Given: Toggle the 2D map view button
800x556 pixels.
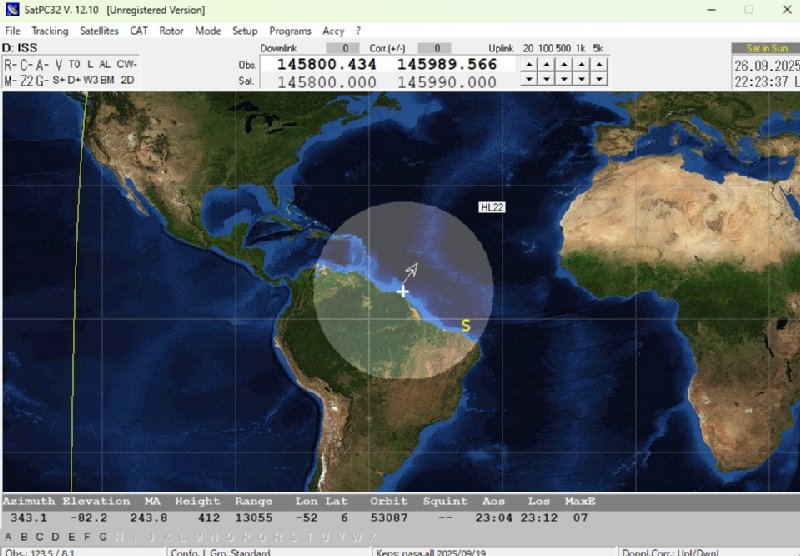Looking at the screenshot, I should point(128,79).
